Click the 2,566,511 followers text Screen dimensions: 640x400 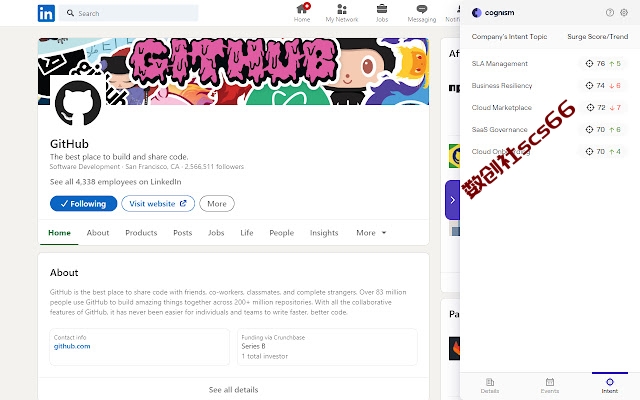[214, 167]
